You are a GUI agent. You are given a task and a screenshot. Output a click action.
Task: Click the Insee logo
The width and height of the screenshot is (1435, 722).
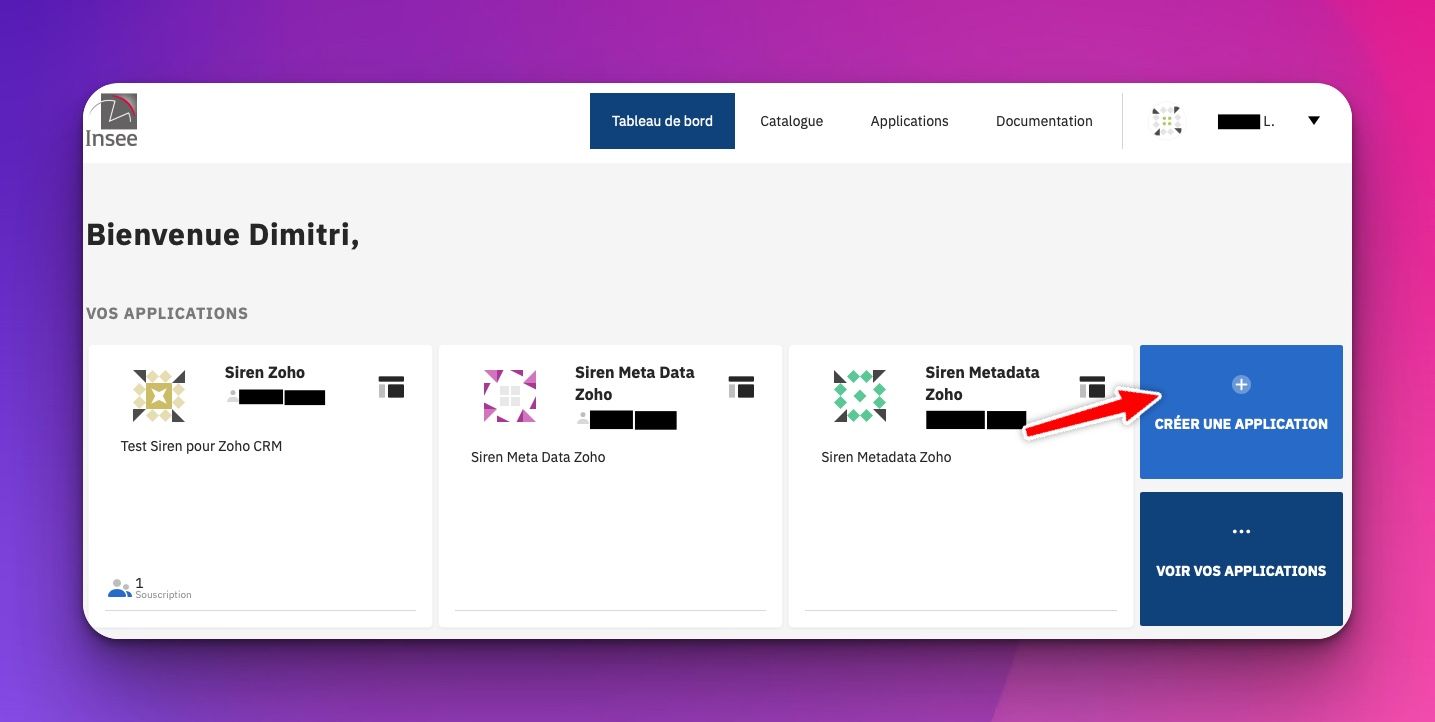tap(111, 121)
